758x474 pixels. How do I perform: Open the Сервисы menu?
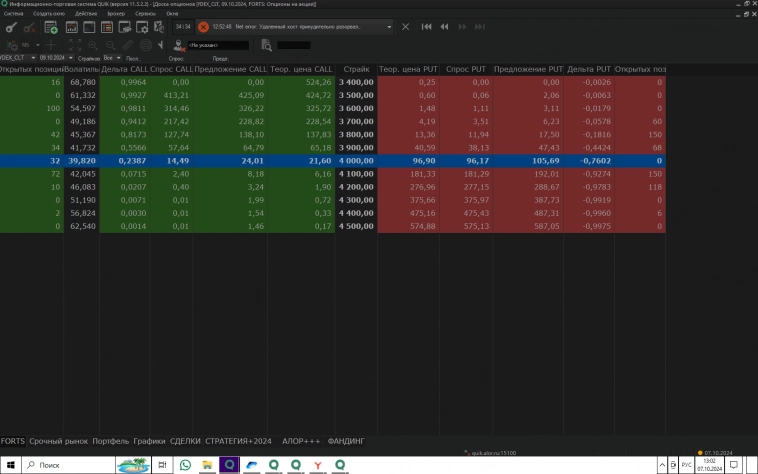145,14
